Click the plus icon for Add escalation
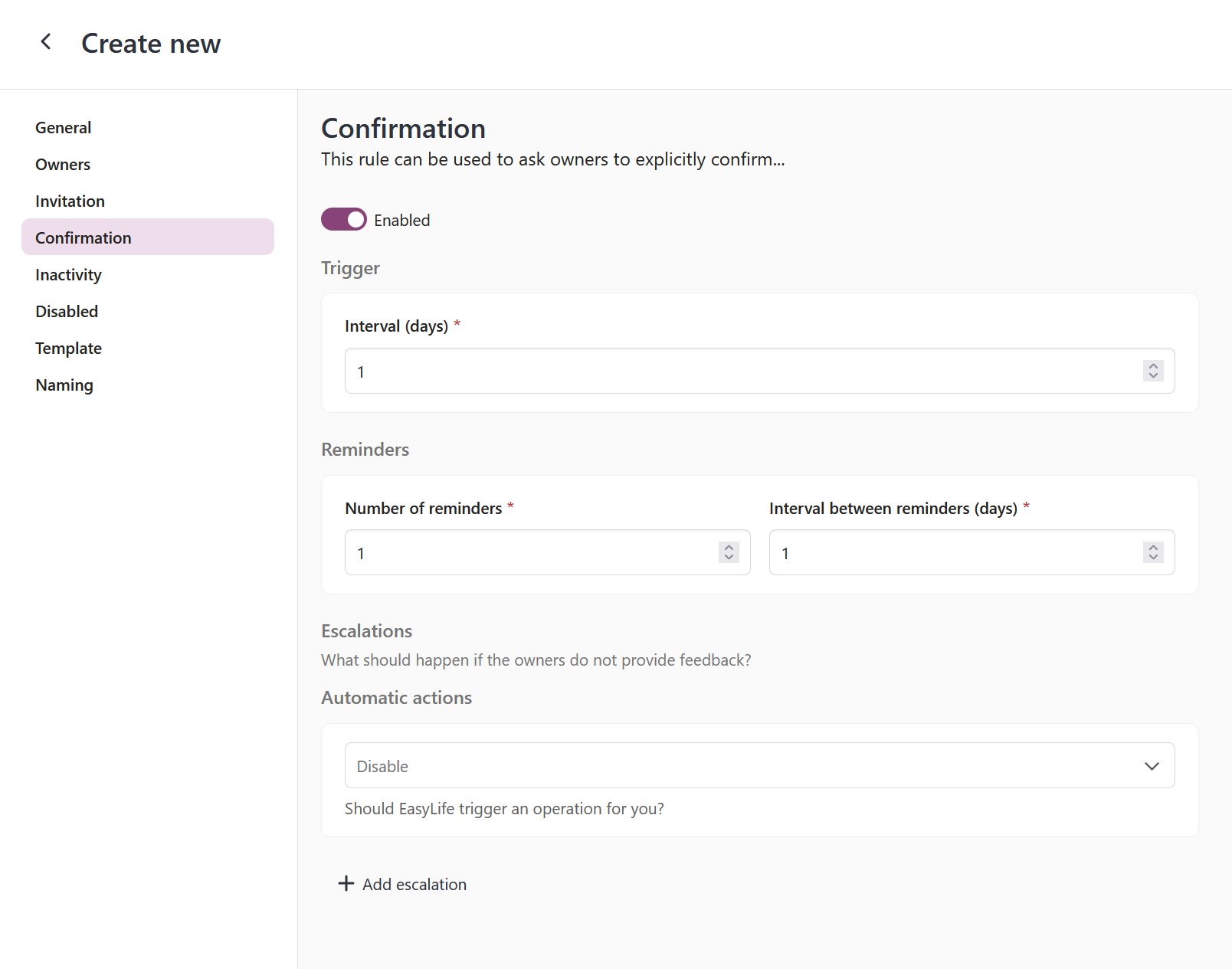 click(x=346, y=883)
